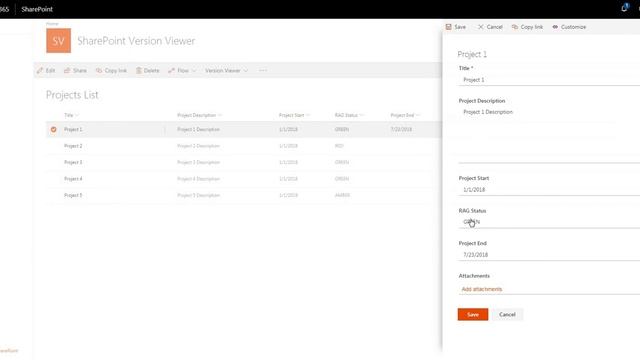Select the Project 2 list row title
This screenshot has height=360, width=640.
(x=73, y=146)
